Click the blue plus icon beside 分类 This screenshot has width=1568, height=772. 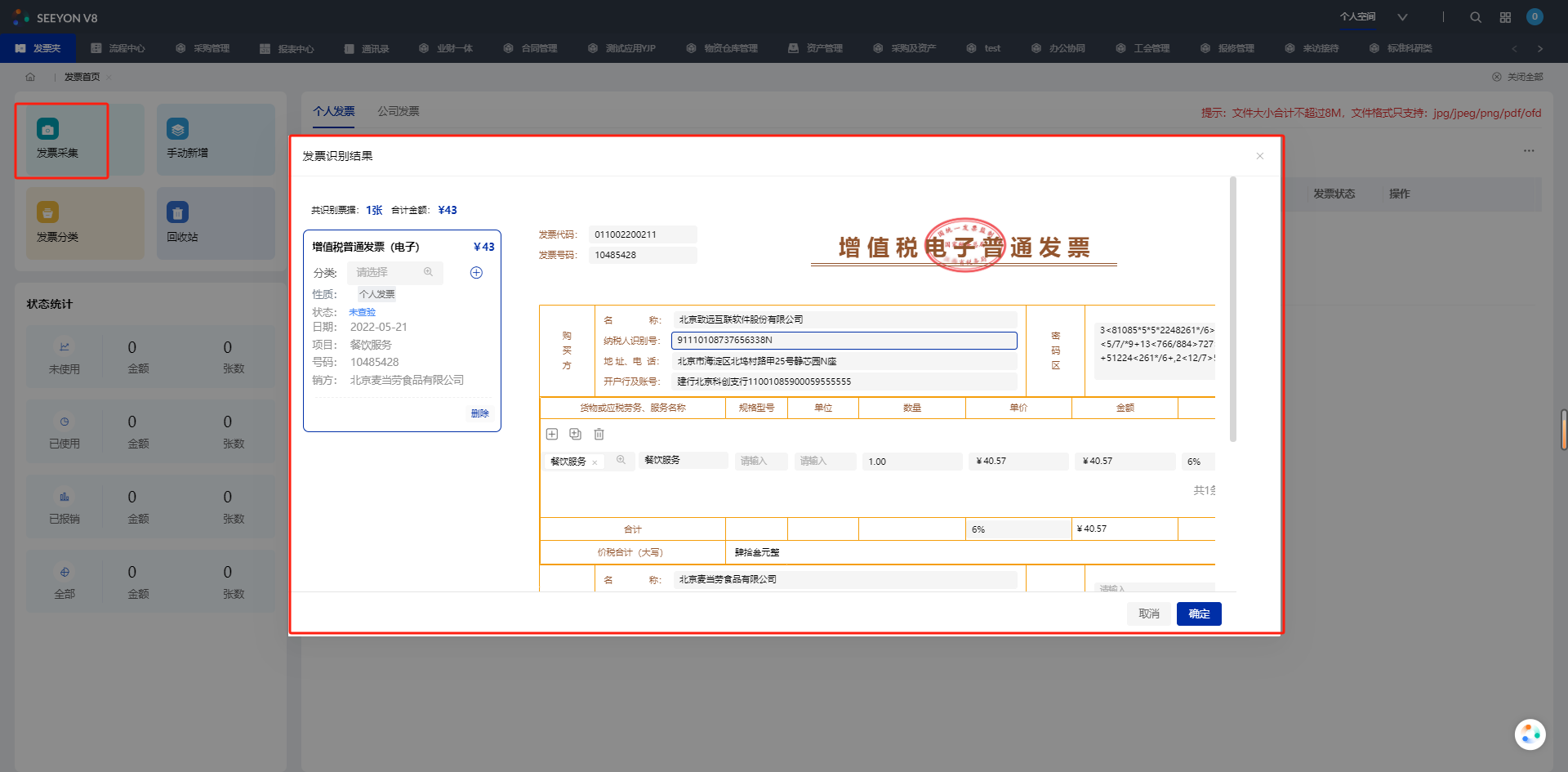[476, 273]
